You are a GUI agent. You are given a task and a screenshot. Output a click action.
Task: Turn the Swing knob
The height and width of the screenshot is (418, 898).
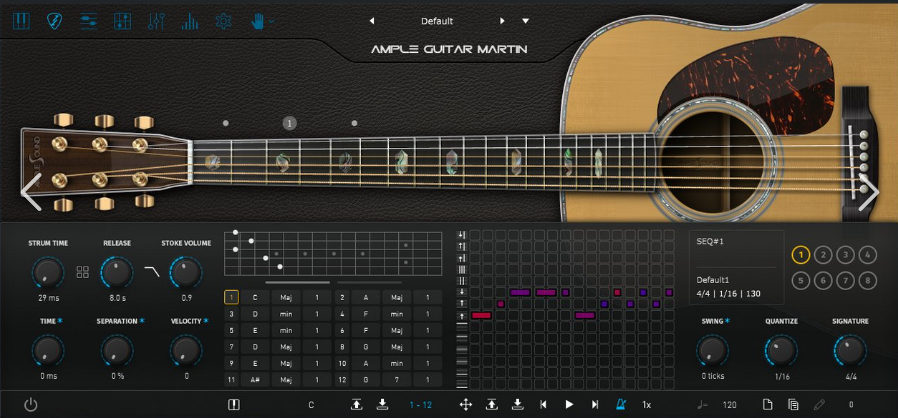pyautogui.click(x=712, y=351)
